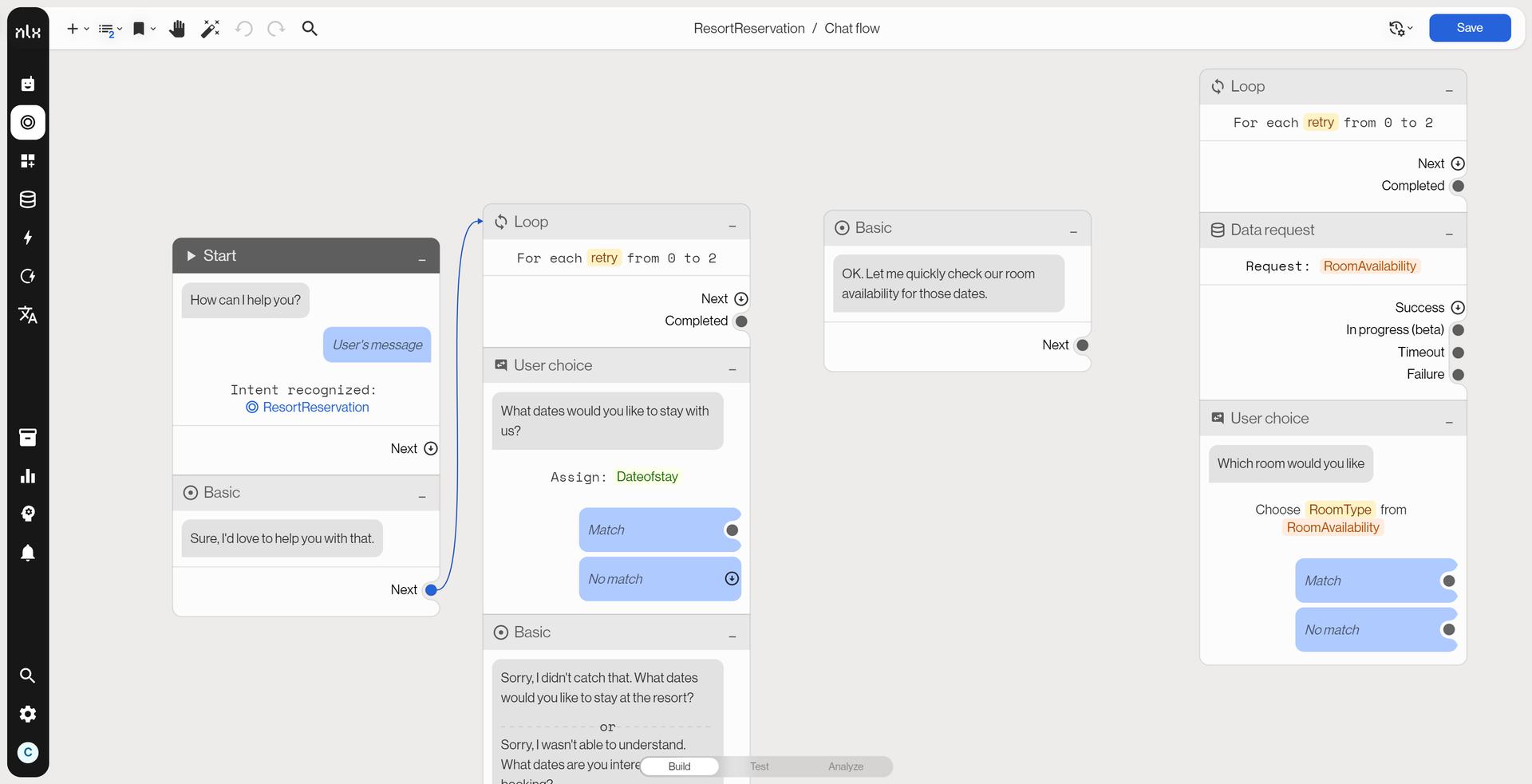
Task: Click the undo arrow in the toolbar
Action: click(244, 29)
